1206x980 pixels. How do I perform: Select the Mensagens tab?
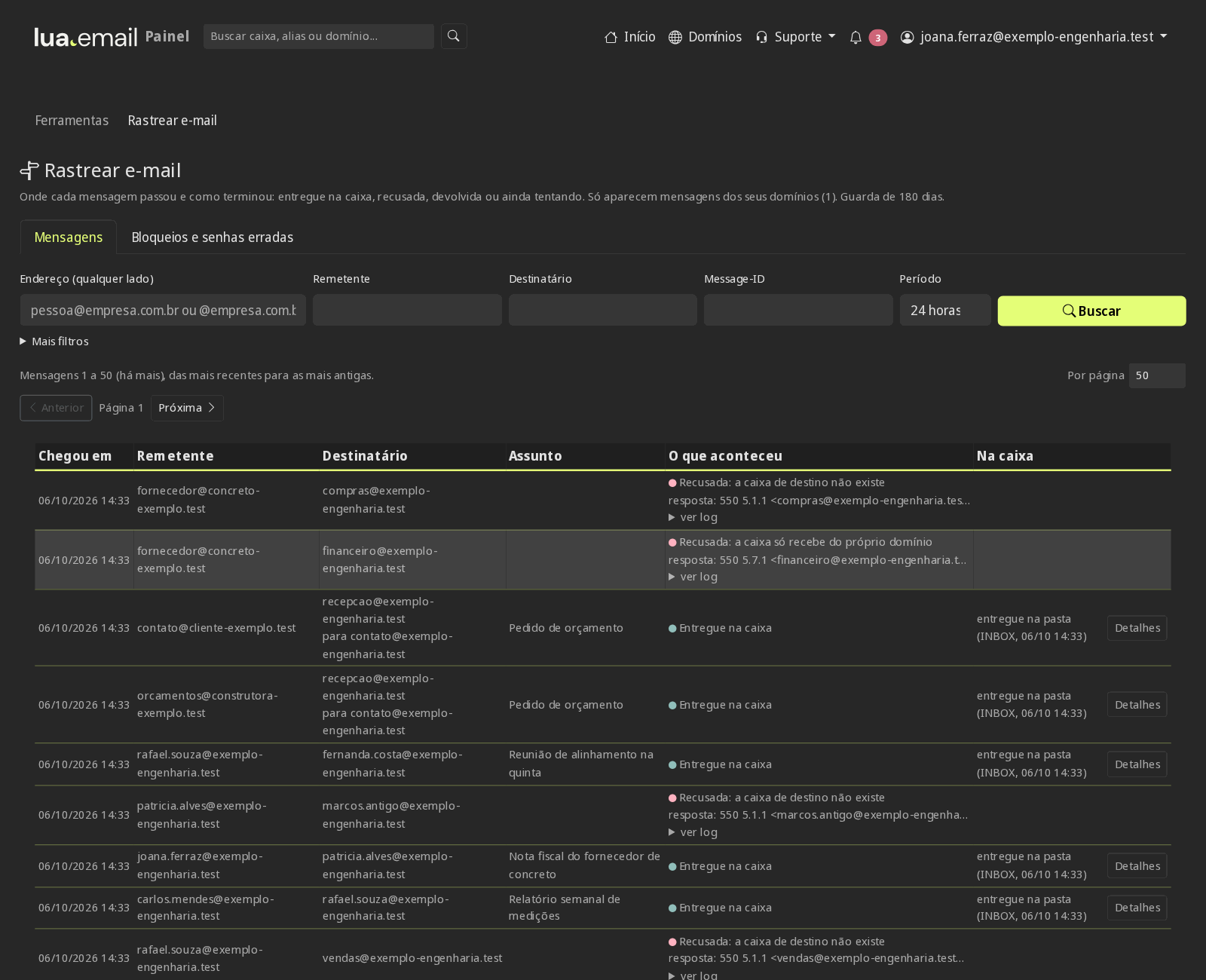click(69, 237)
